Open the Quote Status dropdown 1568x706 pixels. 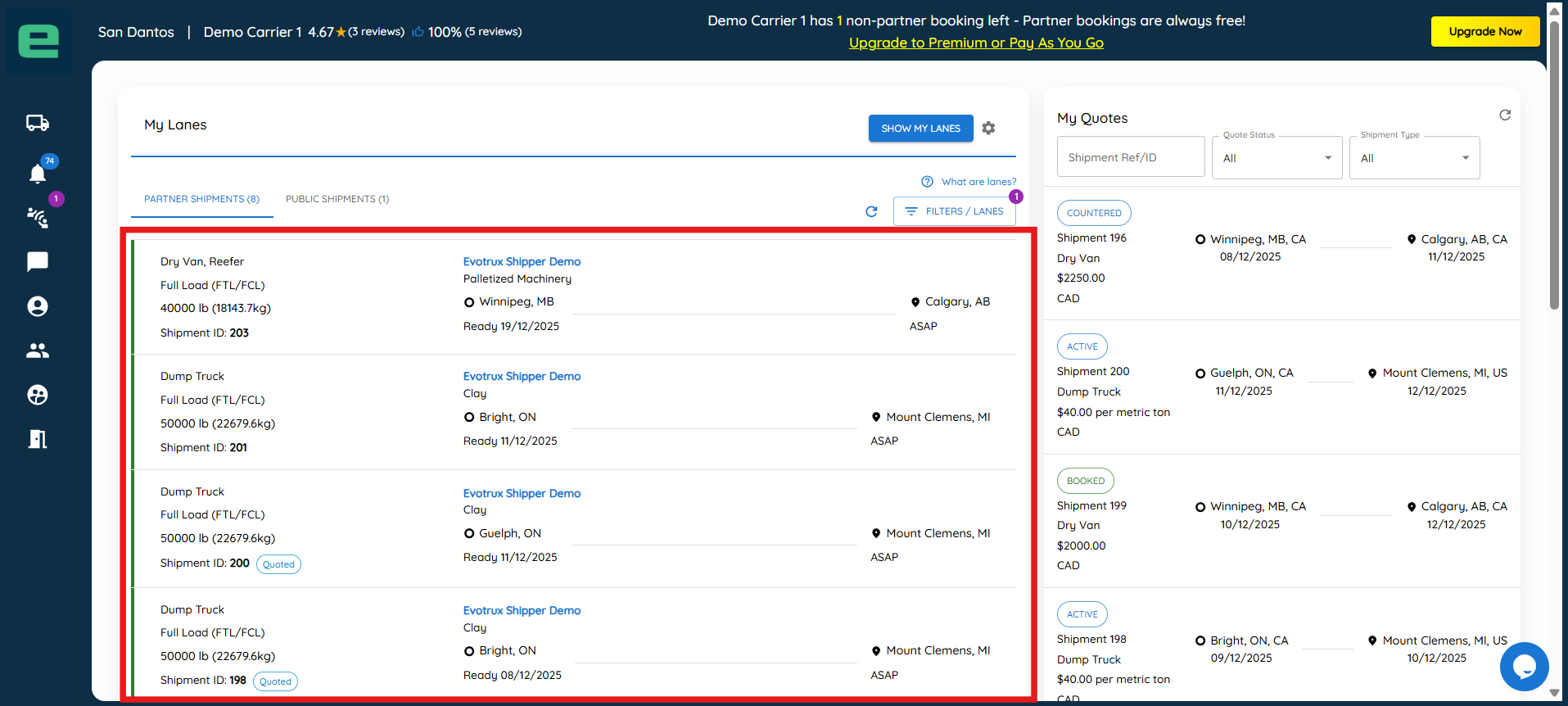tap(1277, 157)
